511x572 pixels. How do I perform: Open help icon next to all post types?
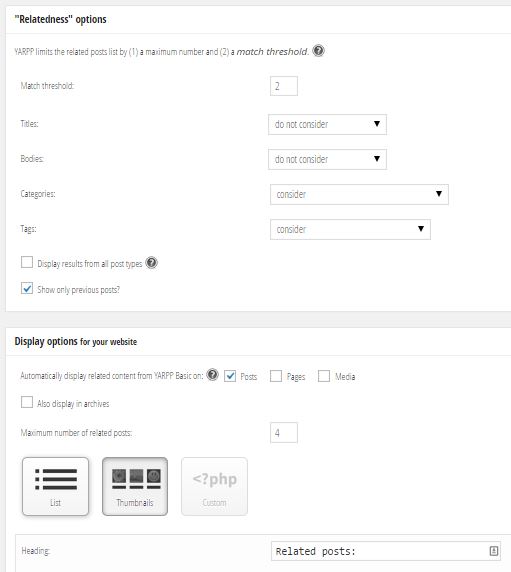coord(151,263)
